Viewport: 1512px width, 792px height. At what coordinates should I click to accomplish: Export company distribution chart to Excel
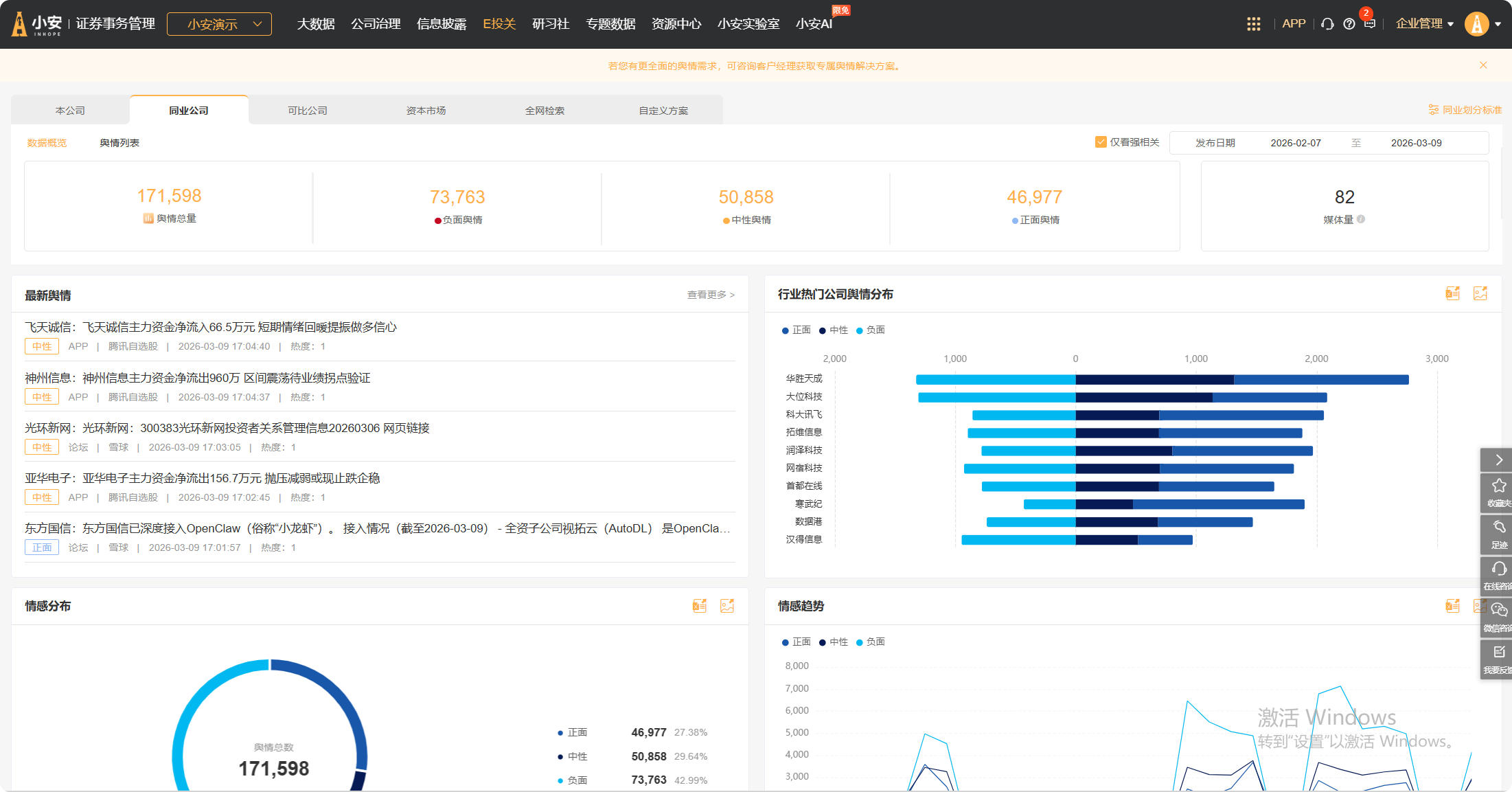coord(1452,294)
